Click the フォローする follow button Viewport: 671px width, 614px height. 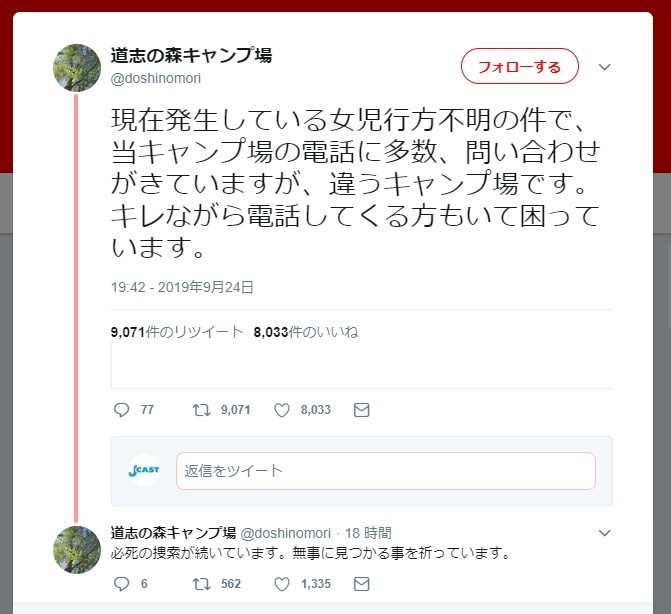point(519,67)
